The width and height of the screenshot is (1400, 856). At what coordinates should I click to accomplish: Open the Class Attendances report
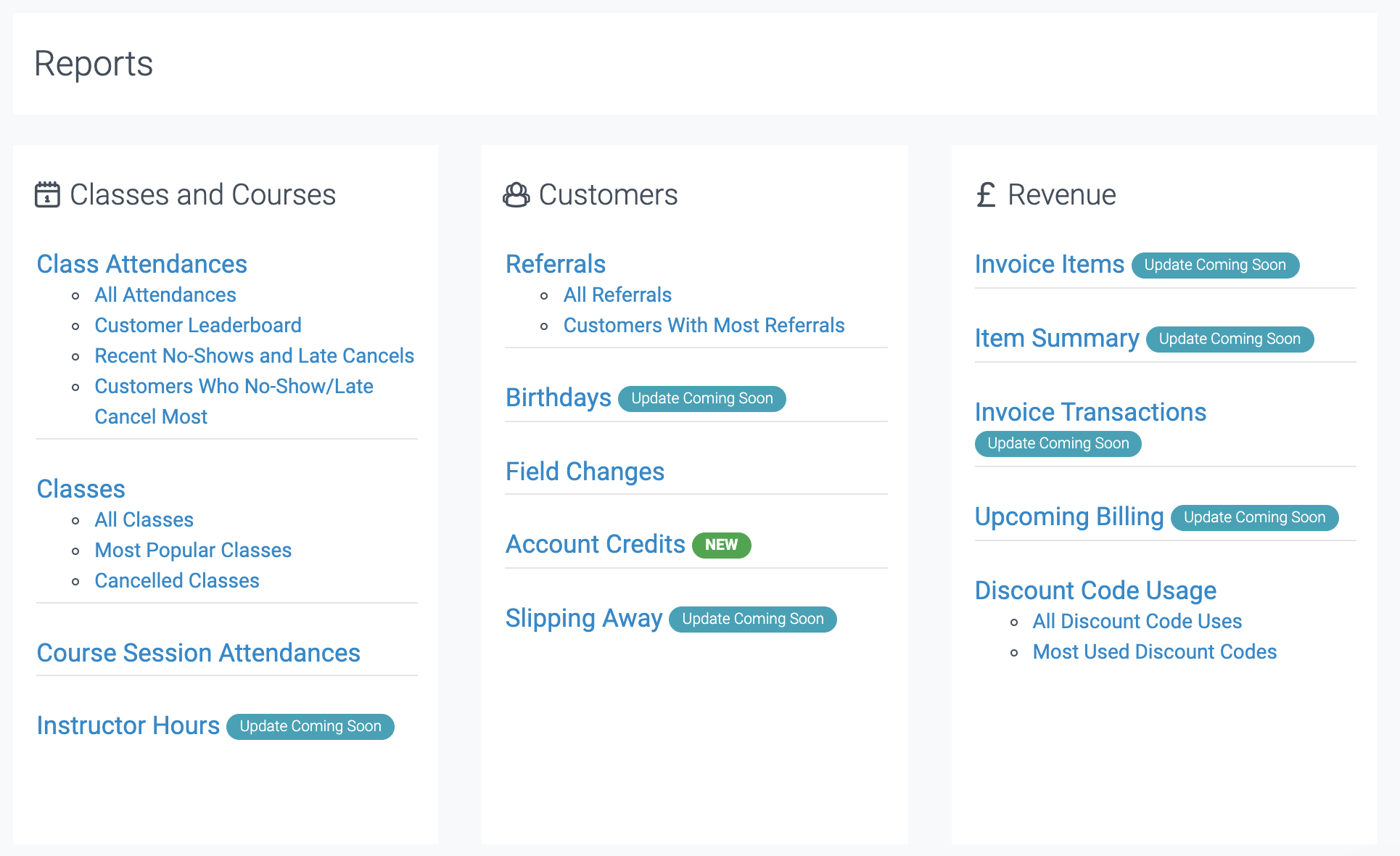(142, 264)
